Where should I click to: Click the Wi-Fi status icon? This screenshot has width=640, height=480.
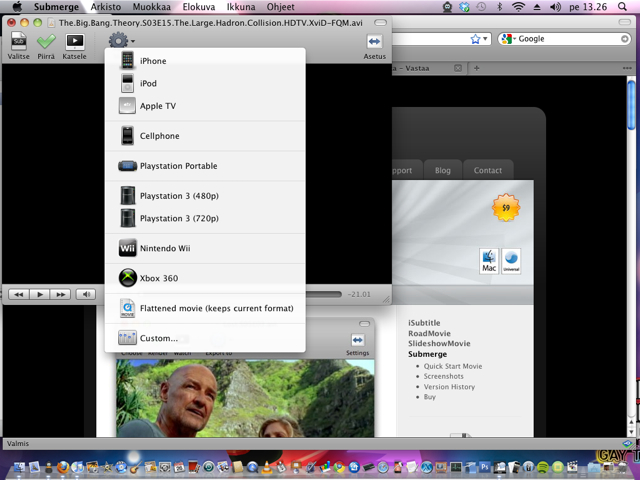tap(518, 7)
